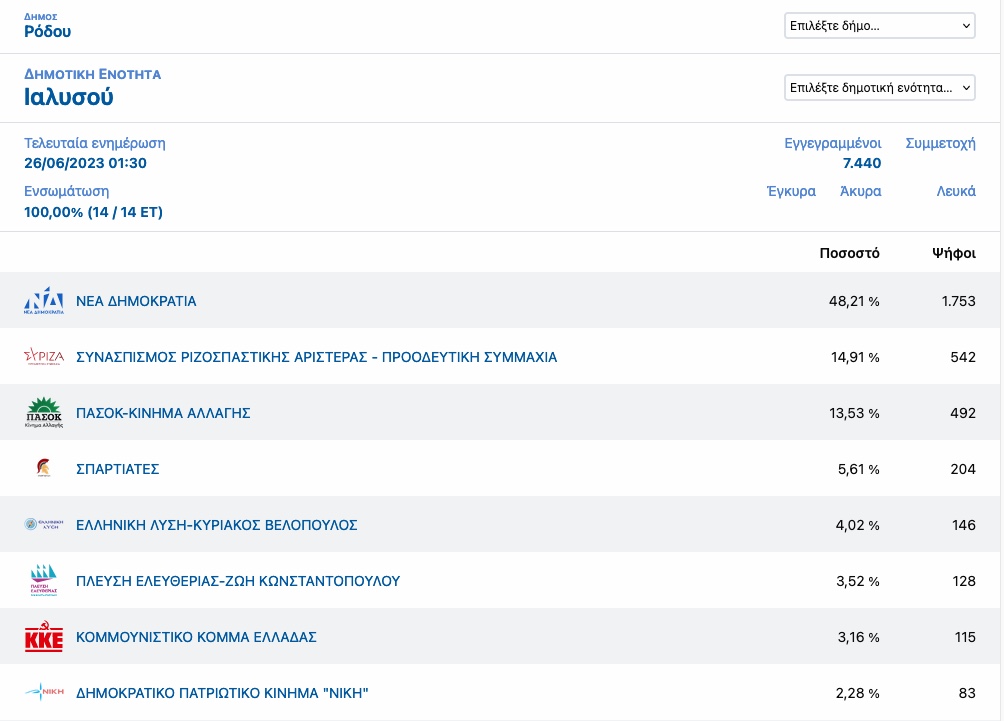Click the Ιαλυσού municipal unit heading

click(69, 97)
